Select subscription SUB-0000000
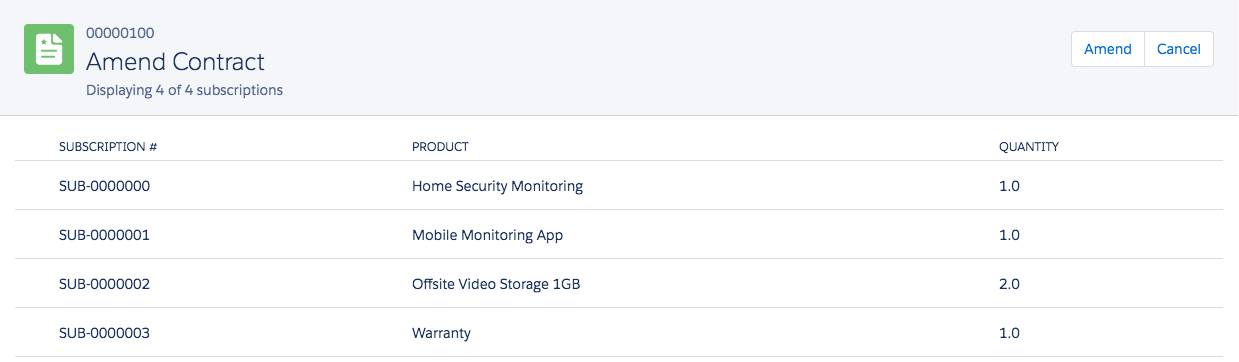Image resolution: width=1239 pixels, height=362 pixels. [x=104, y=186]
